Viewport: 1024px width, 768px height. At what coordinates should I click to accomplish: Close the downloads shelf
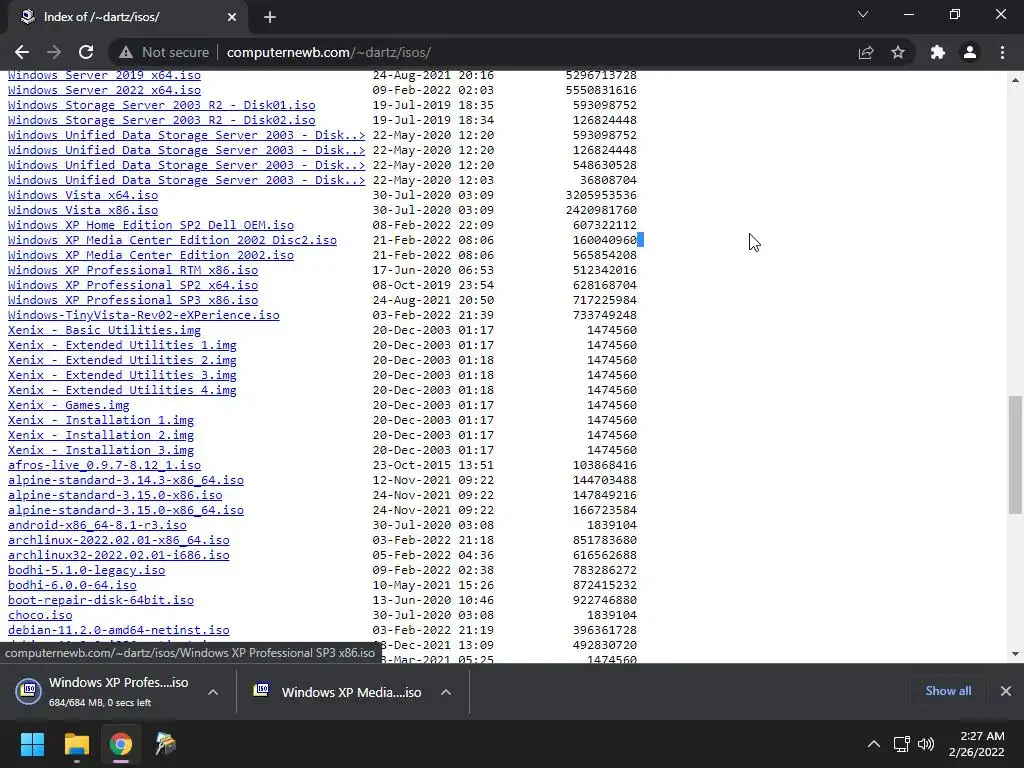pyautogui.click(x=1006, y=691)
